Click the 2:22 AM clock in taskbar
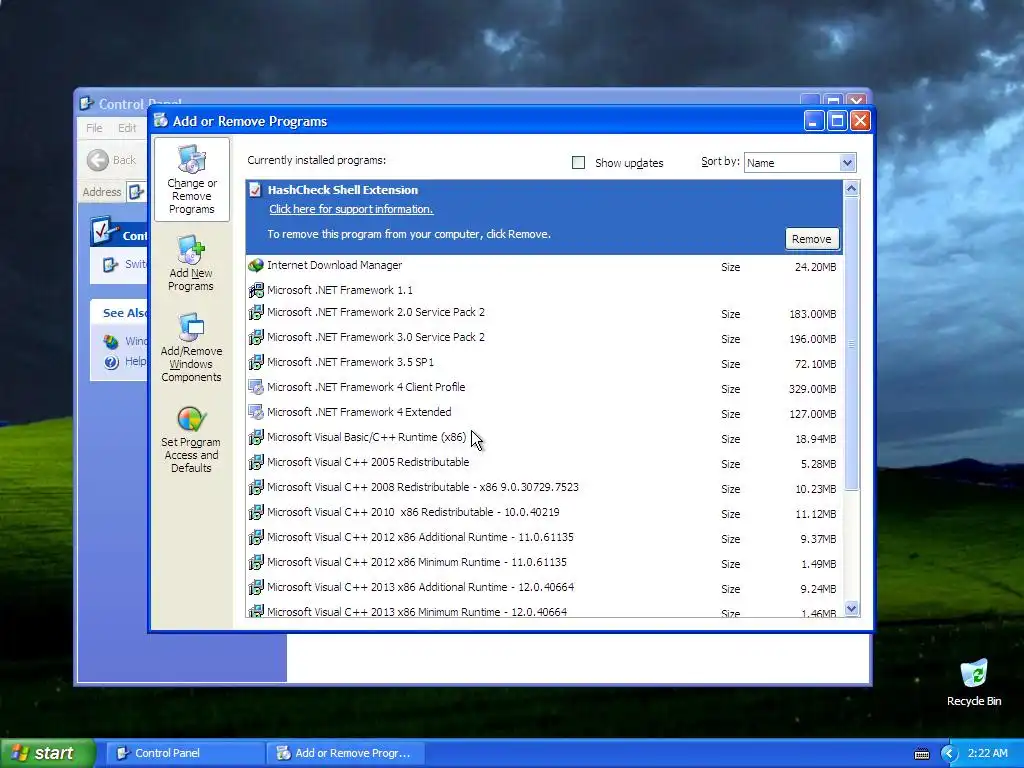 [x=987, y=753]
